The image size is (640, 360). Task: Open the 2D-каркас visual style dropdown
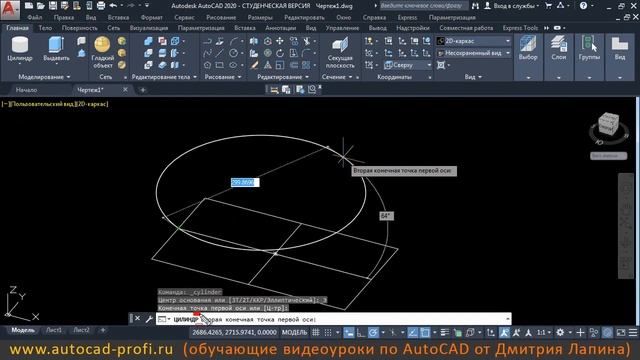pos(473,41)
